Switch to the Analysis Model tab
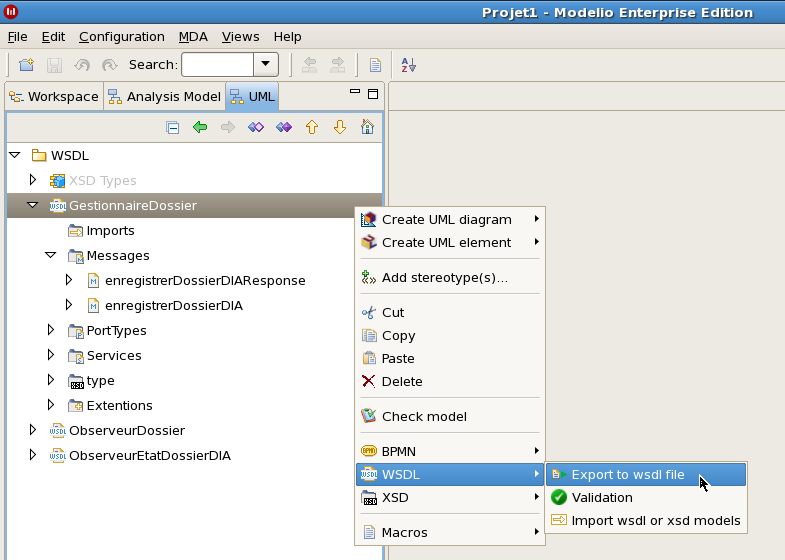The image size is (785, 560). pyautogui.click(x=165, y=97)
